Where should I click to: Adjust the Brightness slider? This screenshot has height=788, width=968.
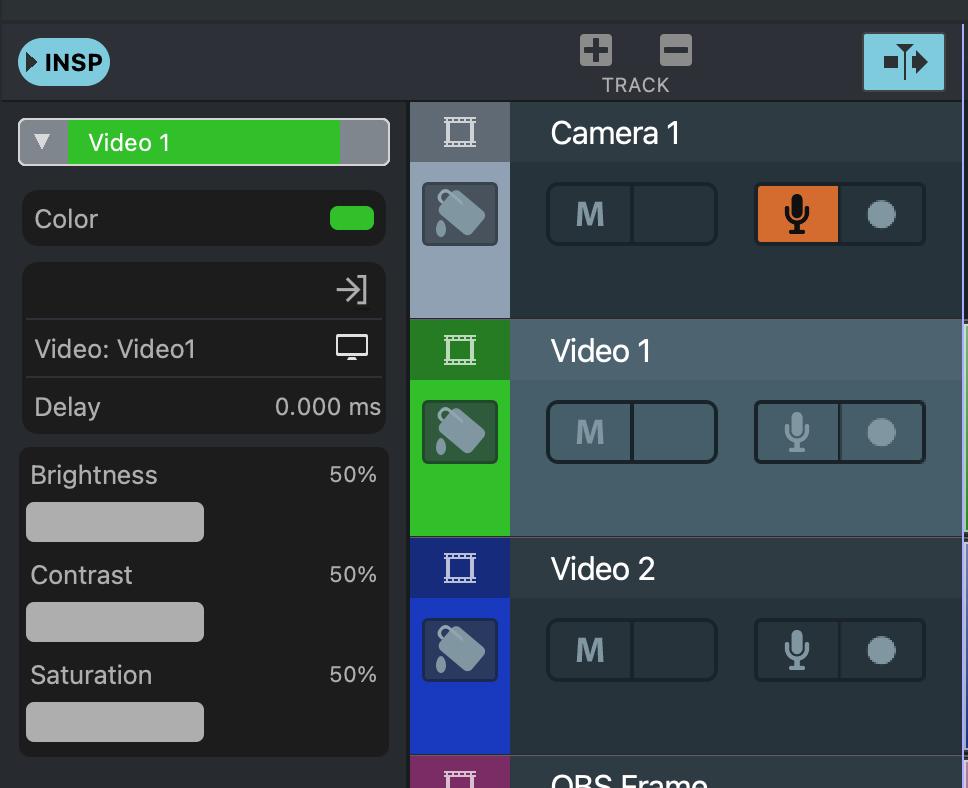pyautogui.click(x=115, y=522)
